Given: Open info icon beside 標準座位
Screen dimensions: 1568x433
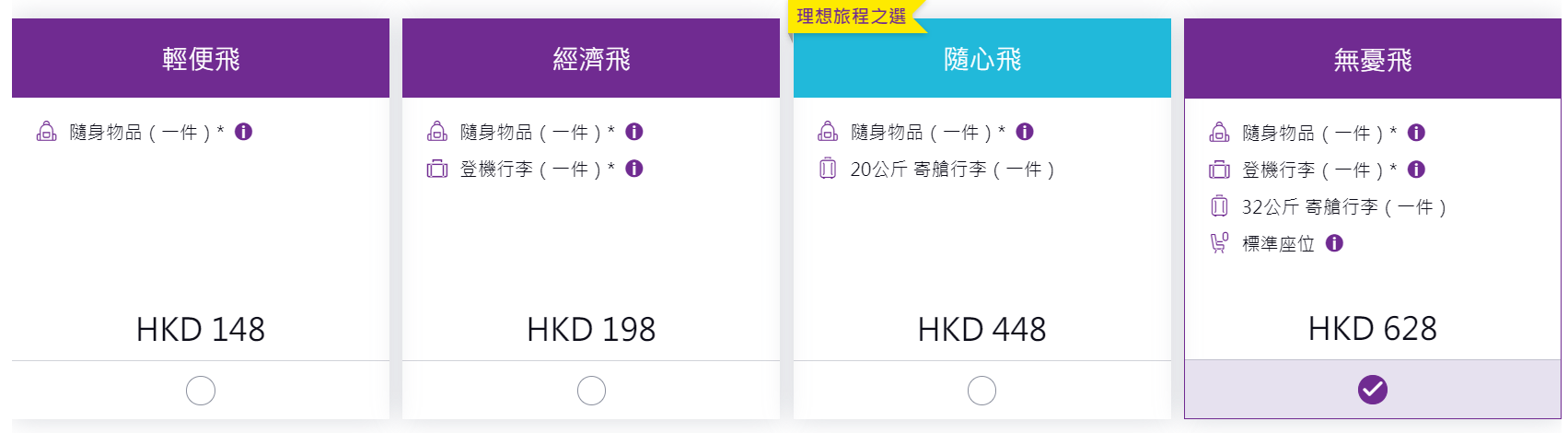Looking at the screenshot, I should pos(1334,243).
